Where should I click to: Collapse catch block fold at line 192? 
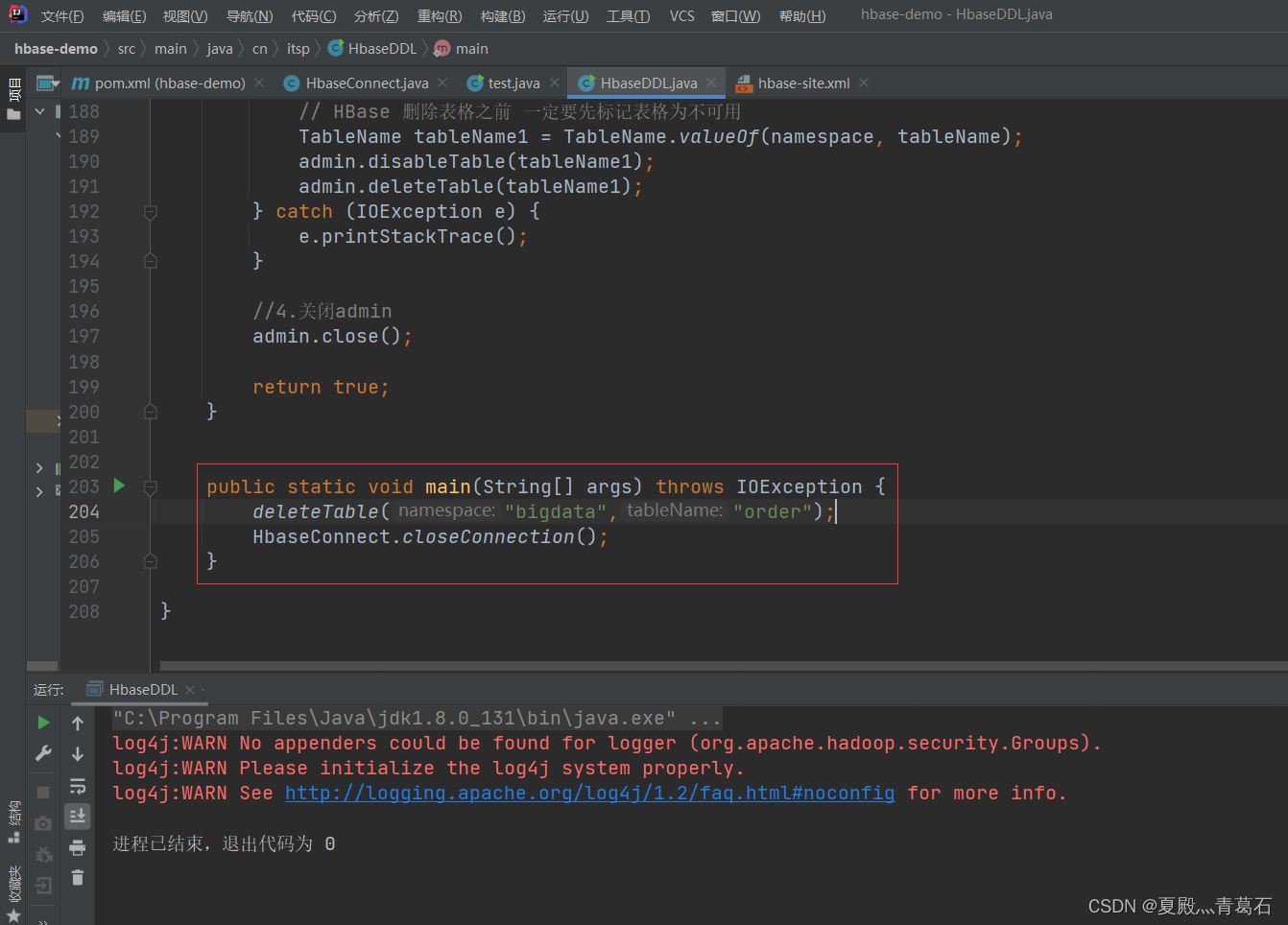click(x=151, y=212)
